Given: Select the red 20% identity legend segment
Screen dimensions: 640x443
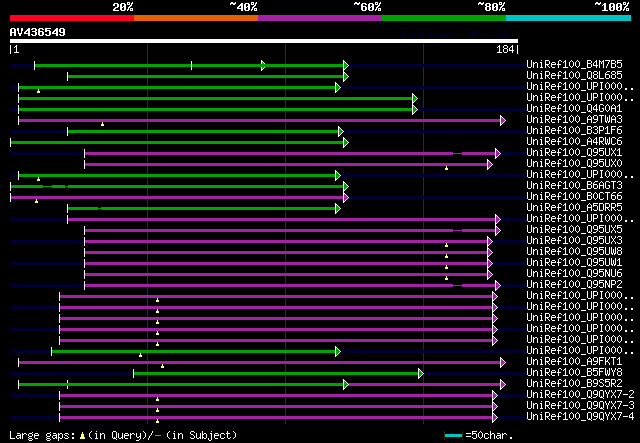Looking at the screenshot, I should [72, 18].
